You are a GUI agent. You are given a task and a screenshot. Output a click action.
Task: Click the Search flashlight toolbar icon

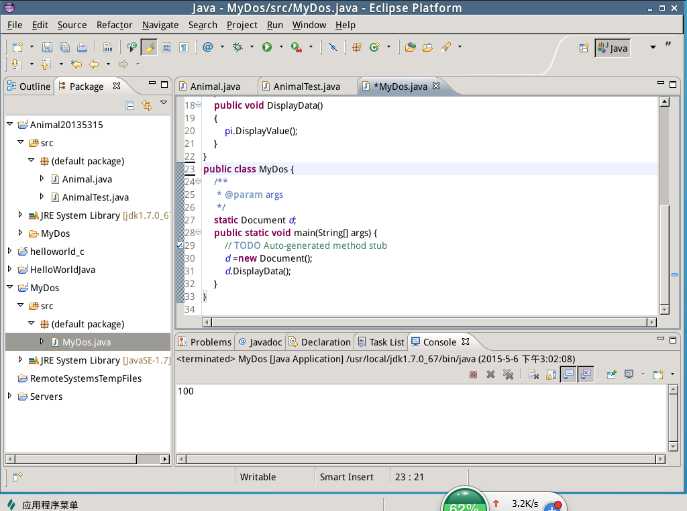point(446,46)
